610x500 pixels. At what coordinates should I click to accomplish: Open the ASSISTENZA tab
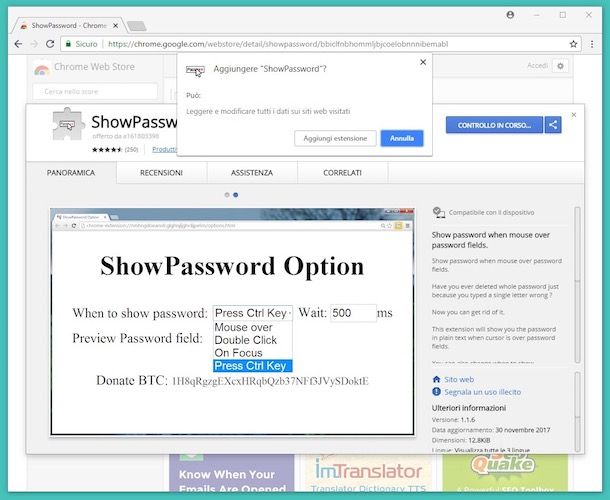pyautogui.click(x=252, y=173)
